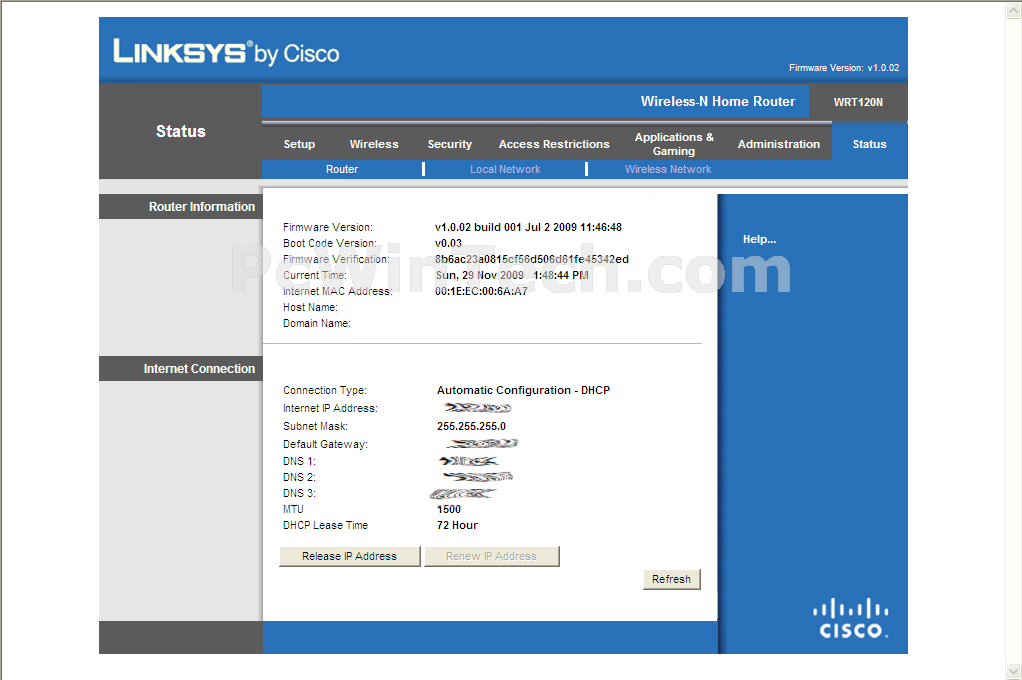Choose the Router sub-tab

(x=342, y=169)
